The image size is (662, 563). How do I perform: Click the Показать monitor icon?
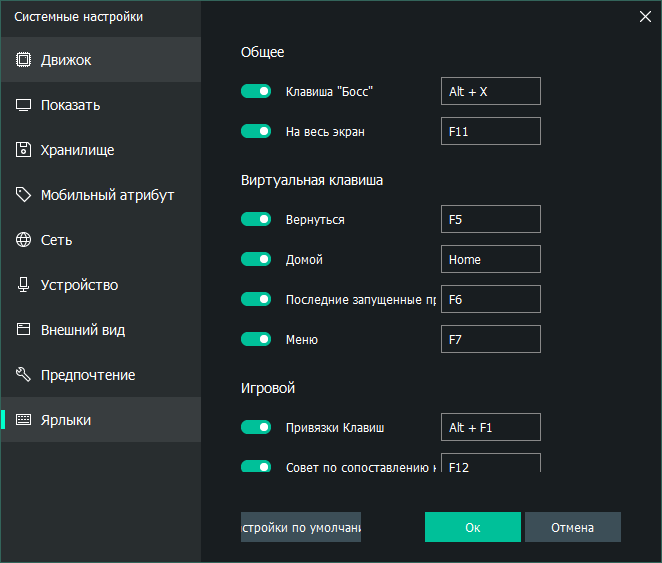[23, 105]
